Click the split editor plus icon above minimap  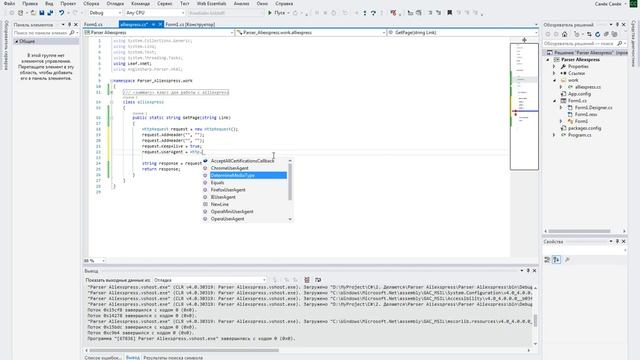524,40
